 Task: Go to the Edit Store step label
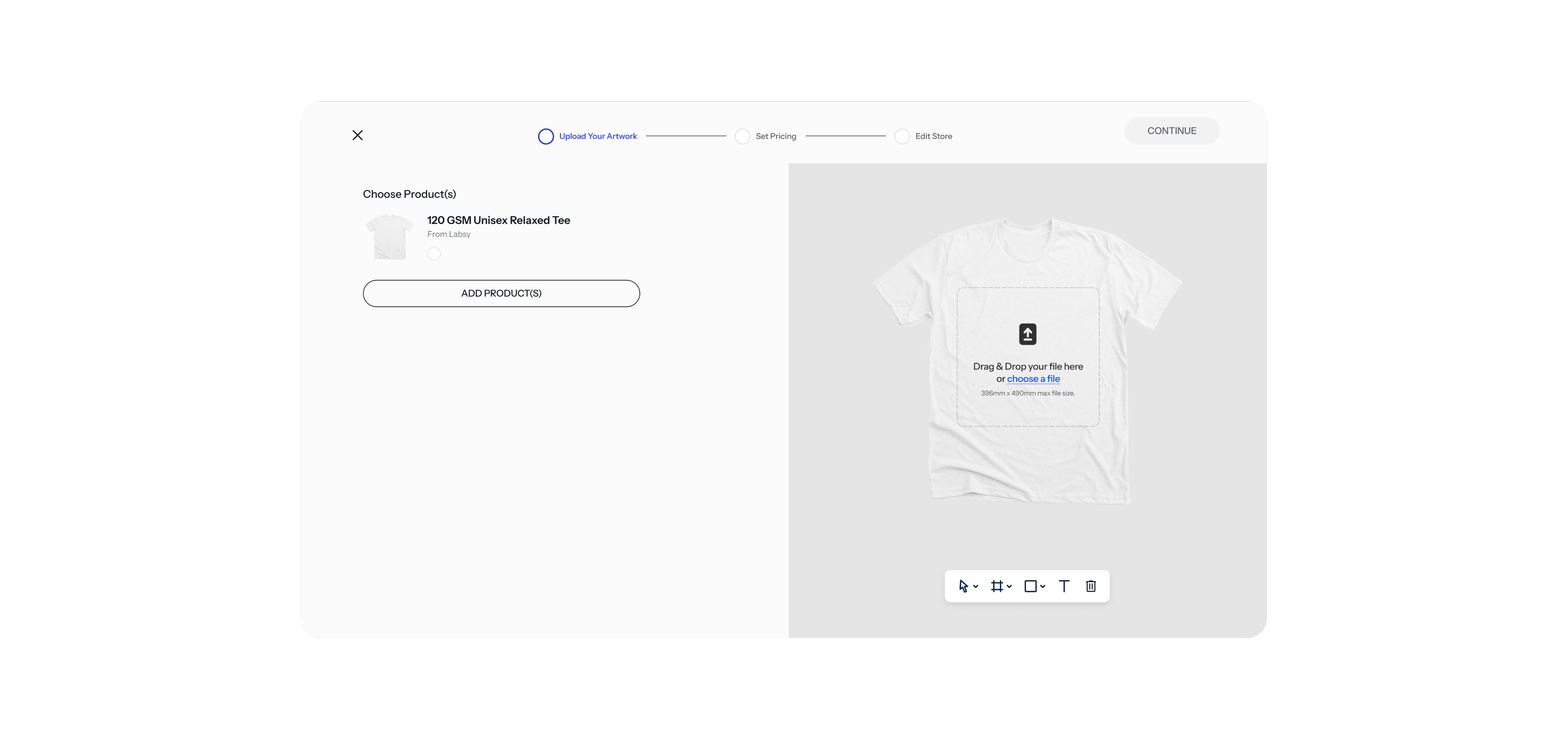pyautogui.click(x=933, y=136)
